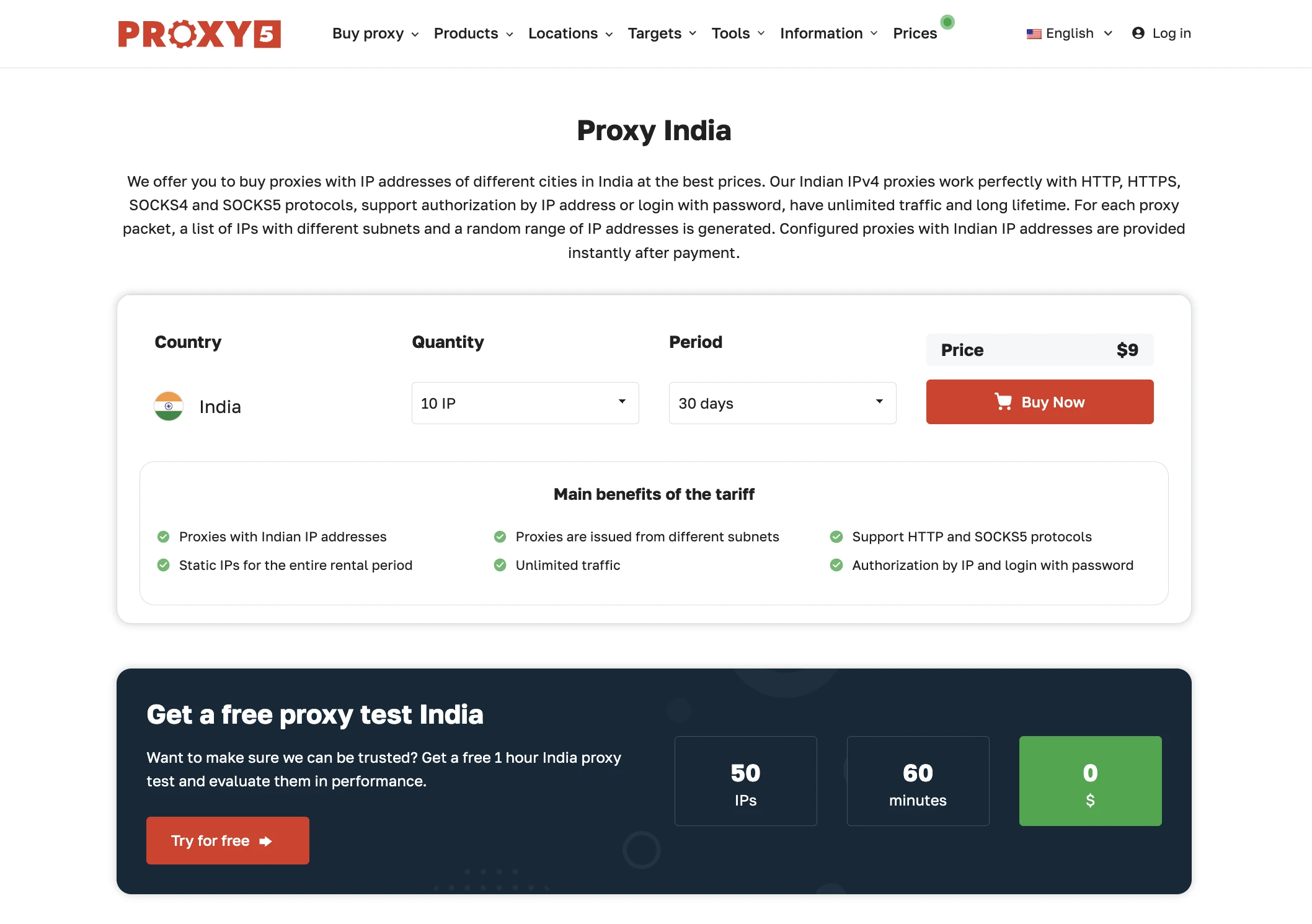Click the chevron beside Locations
This screenshot has height=924, width=1312.
tap(609, 35)
